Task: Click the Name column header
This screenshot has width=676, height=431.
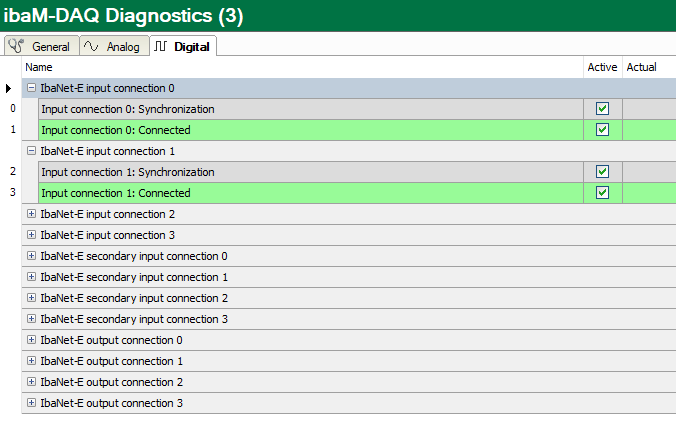Action: pos(300,67)
